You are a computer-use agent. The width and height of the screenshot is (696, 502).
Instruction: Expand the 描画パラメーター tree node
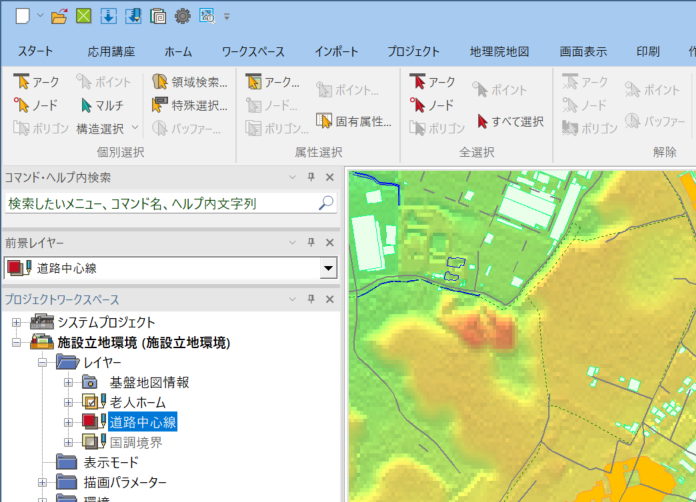(43, 482)
